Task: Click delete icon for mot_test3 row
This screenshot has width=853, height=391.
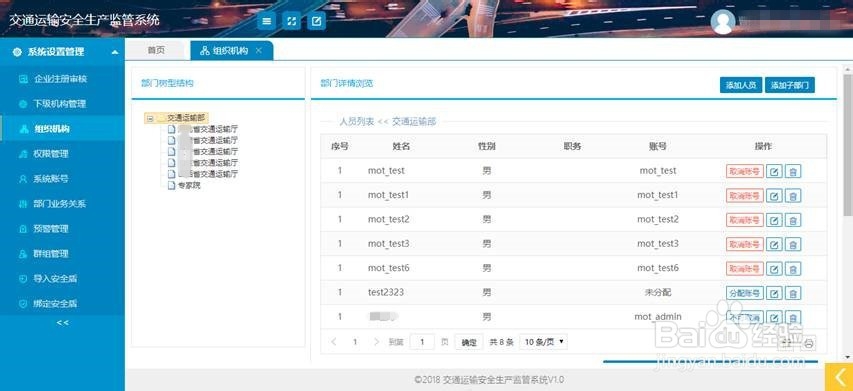Action: [793, 244]
